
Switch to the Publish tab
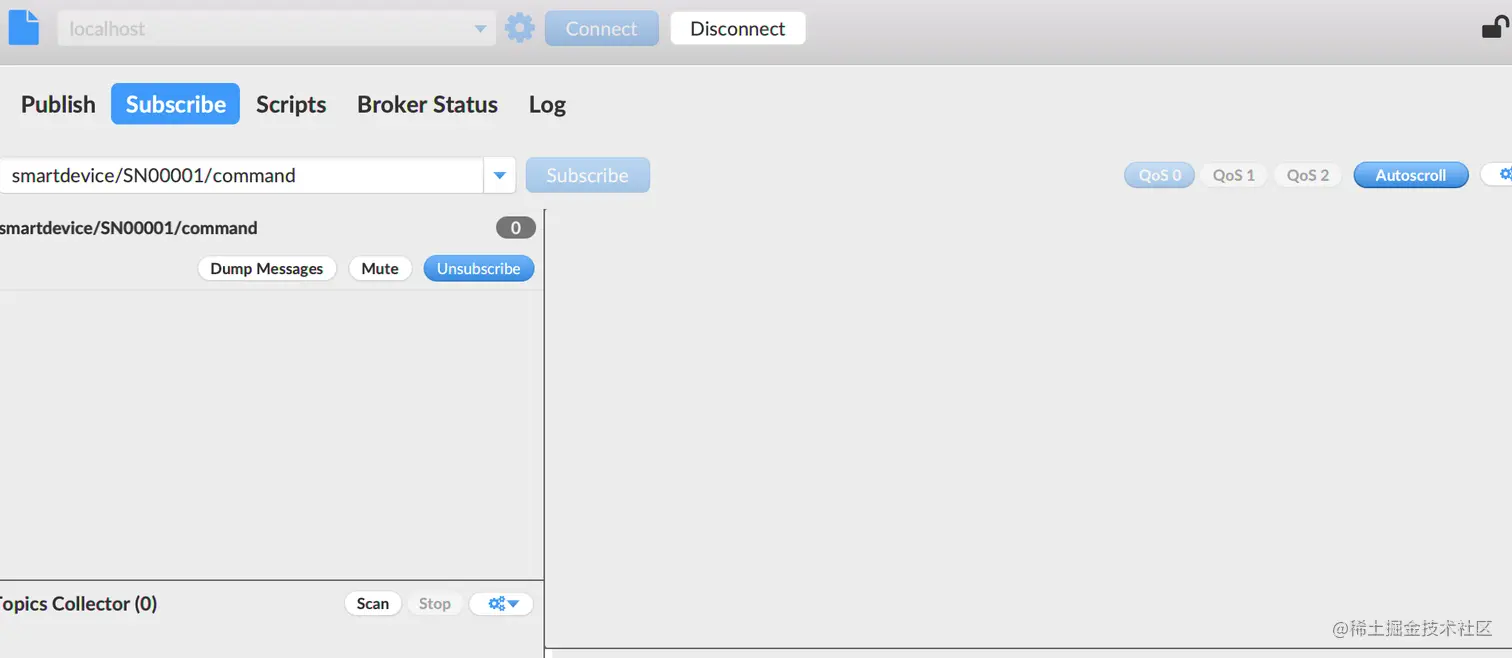(58, 104)
